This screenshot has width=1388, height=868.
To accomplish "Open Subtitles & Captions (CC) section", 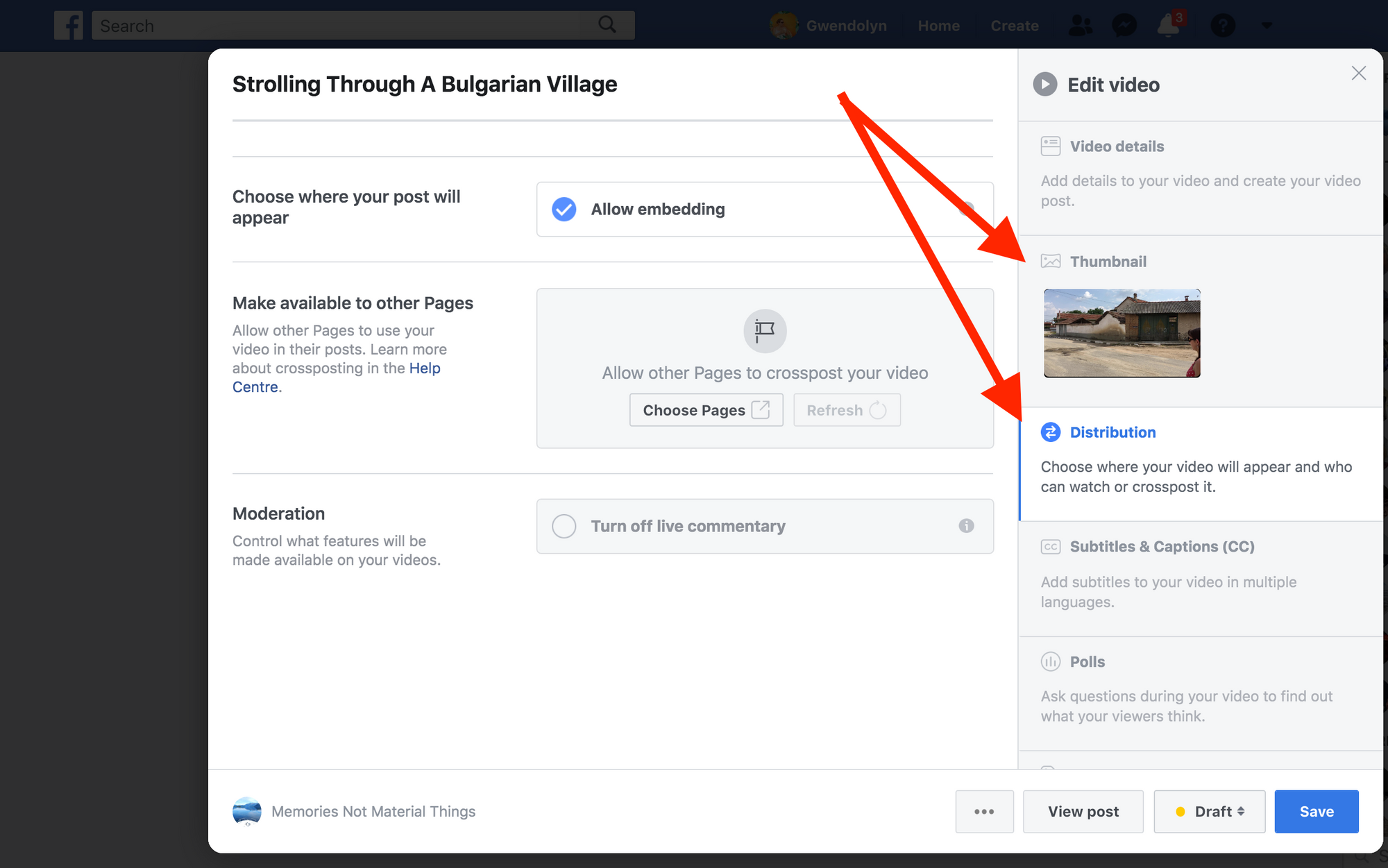I will (1162, 547).
